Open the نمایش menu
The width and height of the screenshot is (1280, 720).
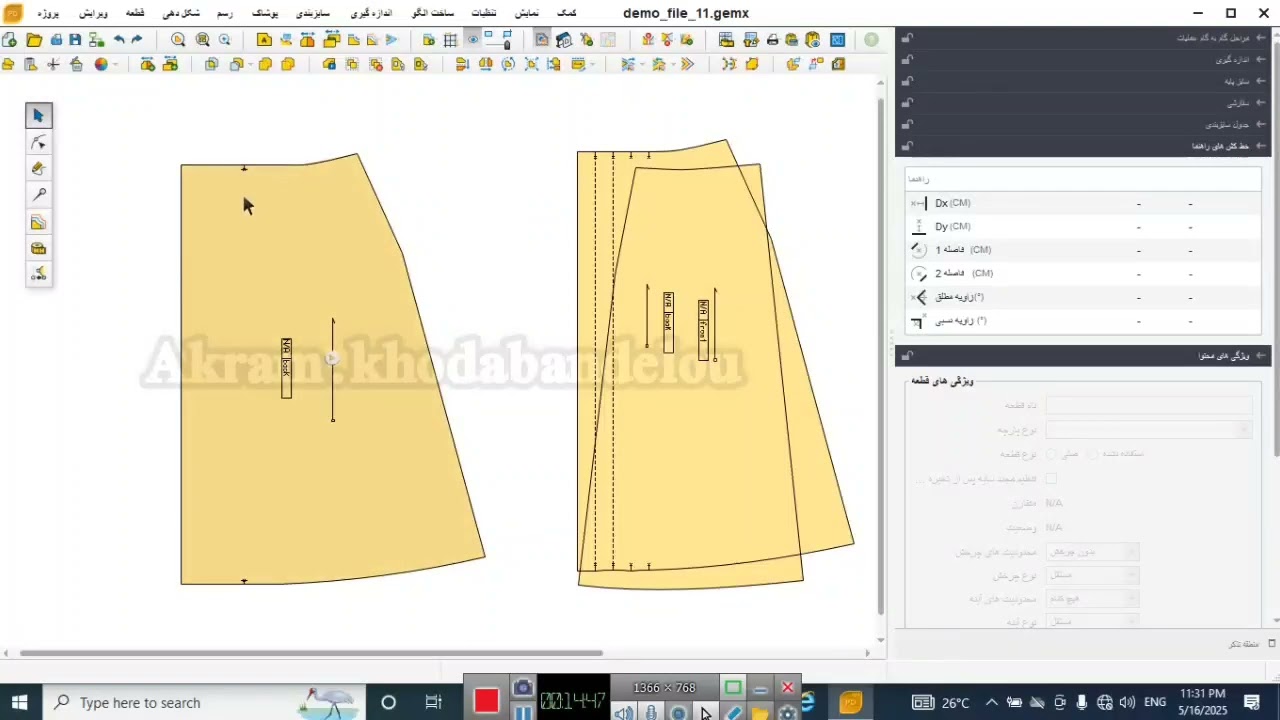pyautogui.click(x=526, y=13)
